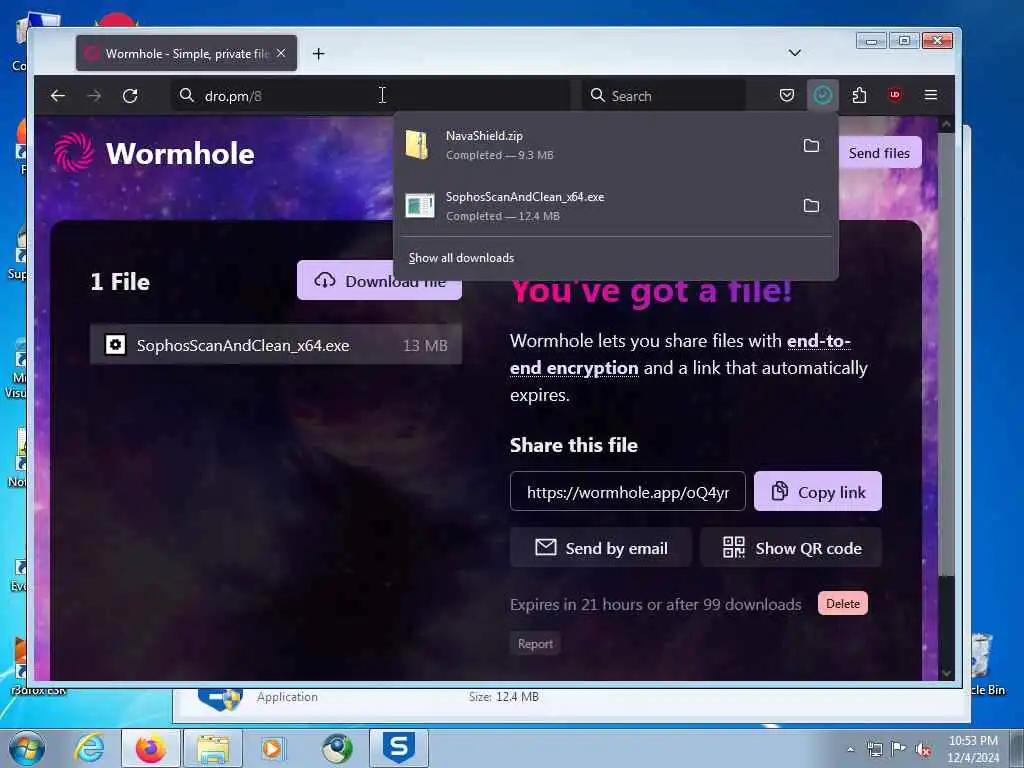Click Show all downloads

click(x=461, y=258)
